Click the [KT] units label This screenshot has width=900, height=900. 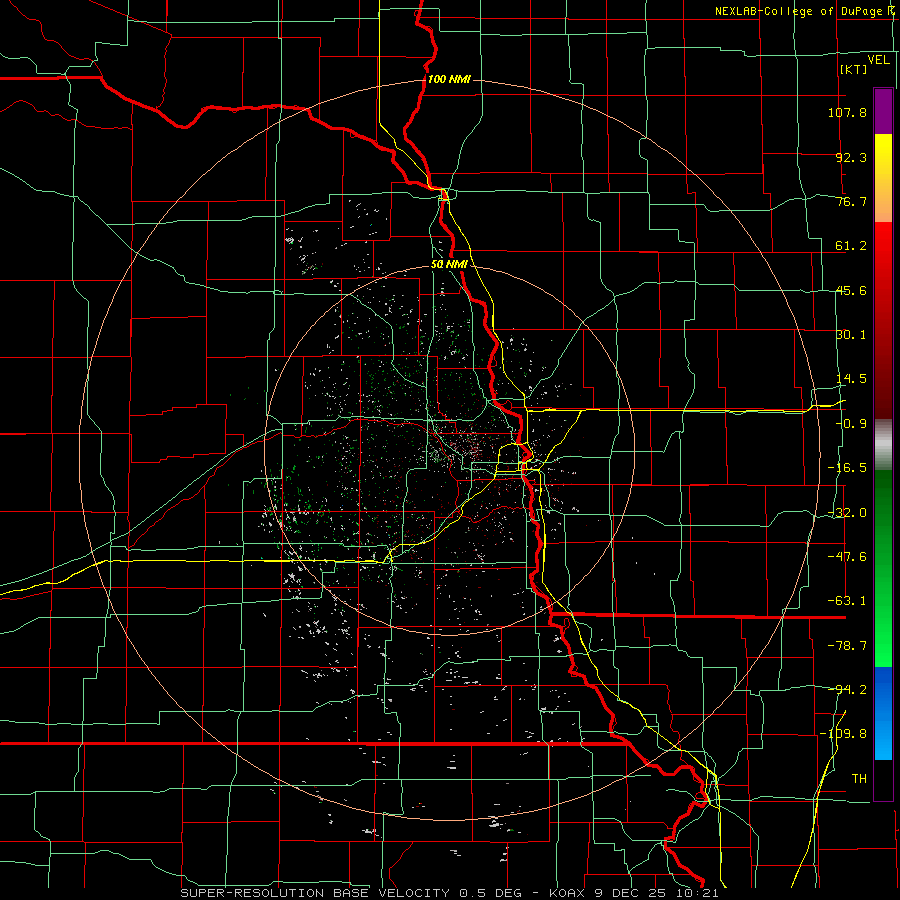click(x=854, y=69)
